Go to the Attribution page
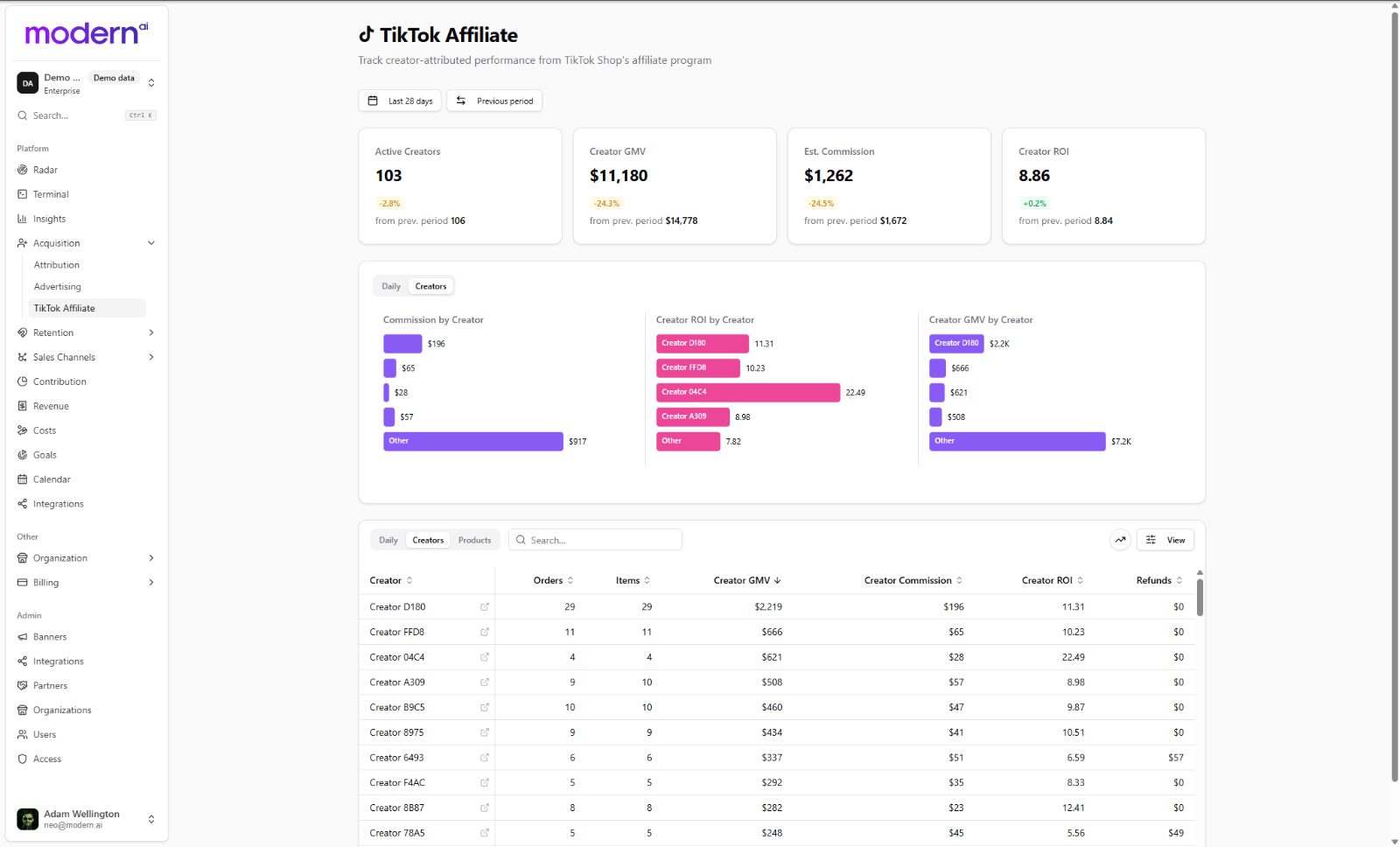1400x847 pixels. pyautogui.click(x=57, y=265)
